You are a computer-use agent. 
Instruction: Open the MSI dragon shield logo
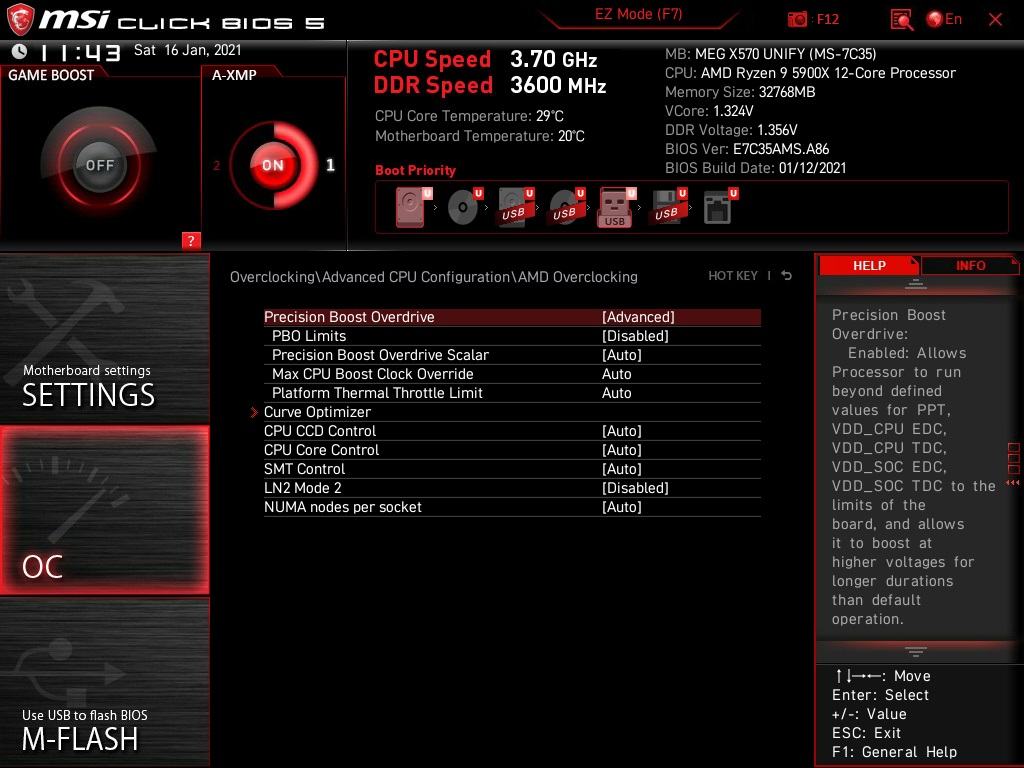click(x=20, y=19)
